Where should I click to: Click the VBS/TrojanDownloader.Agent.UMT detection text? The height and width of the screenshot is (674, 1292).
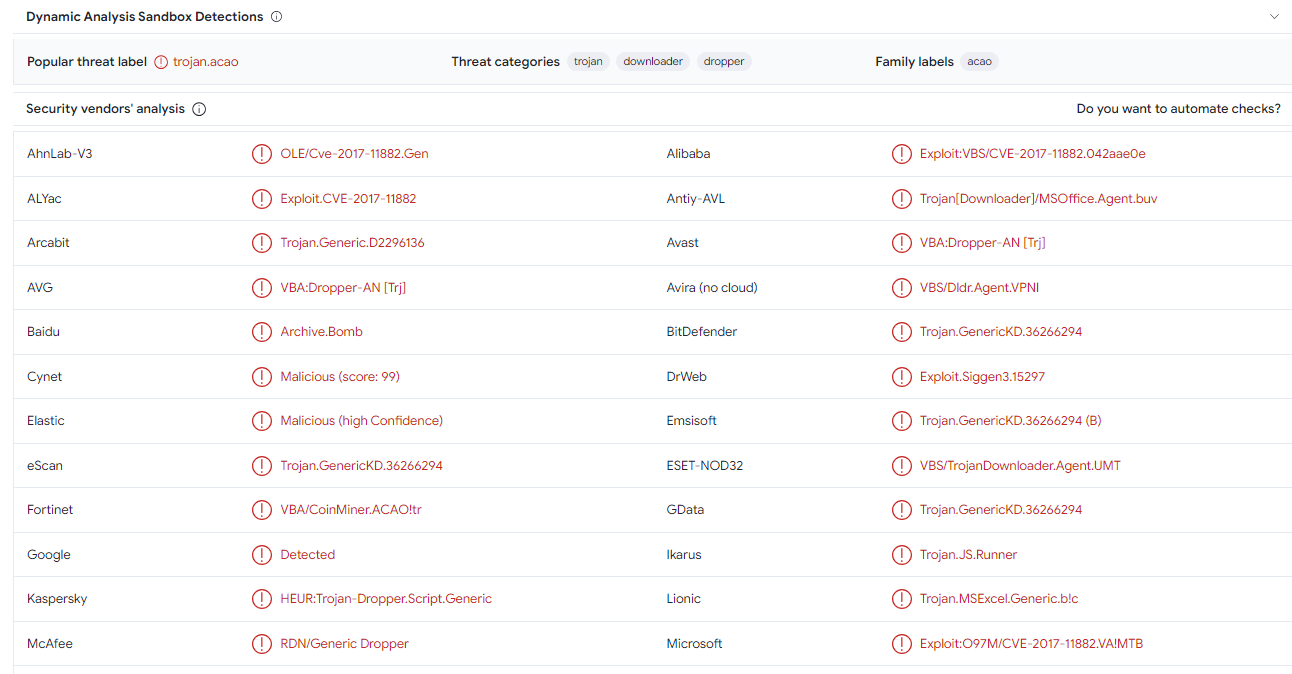click(x=1020, y=466)
